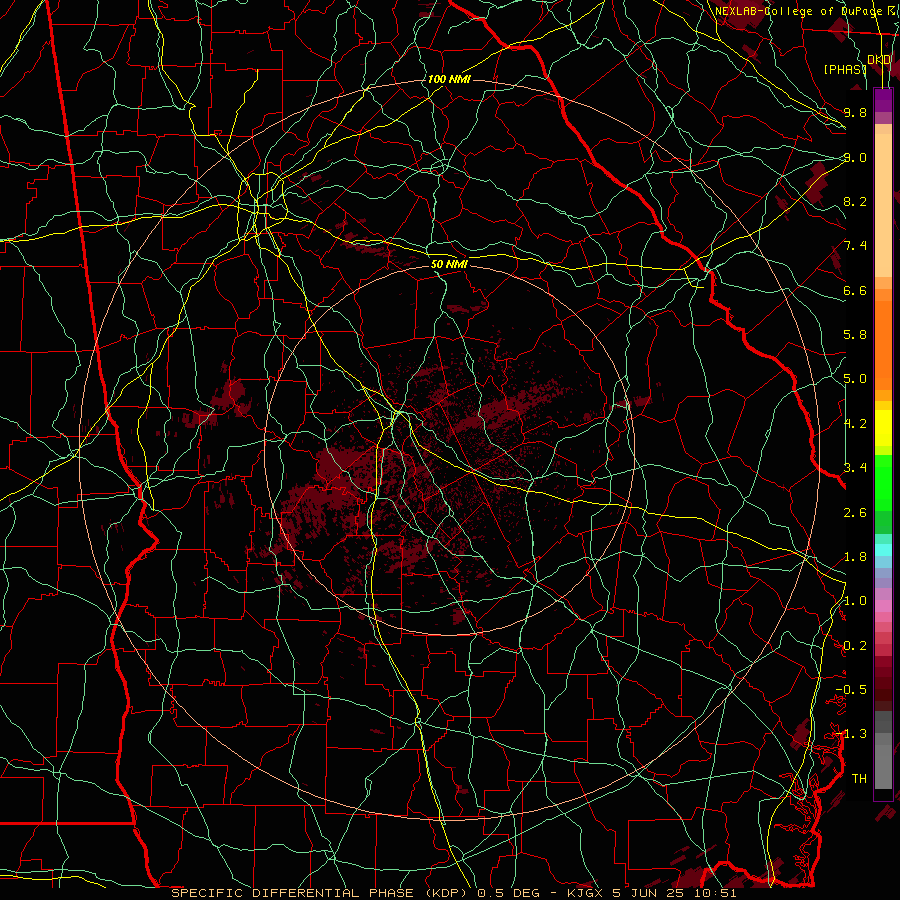The height and width of the screenshot is (900, 900).
Task: Click the 1.0 scale value
Action: coord(855,601)
